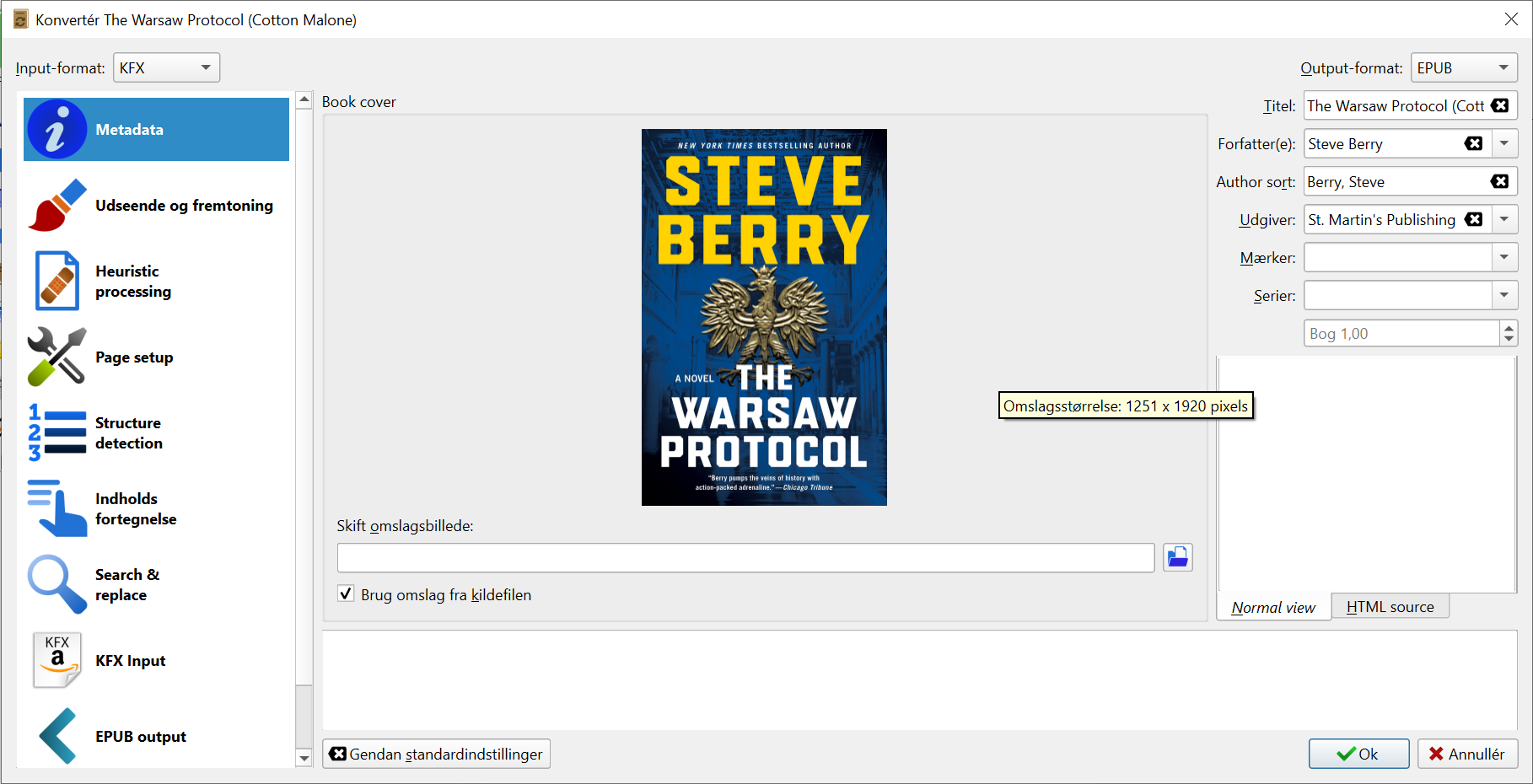Select the Metadata label in the sidebar
This screenshot has height=784, width=1533.
129,129
